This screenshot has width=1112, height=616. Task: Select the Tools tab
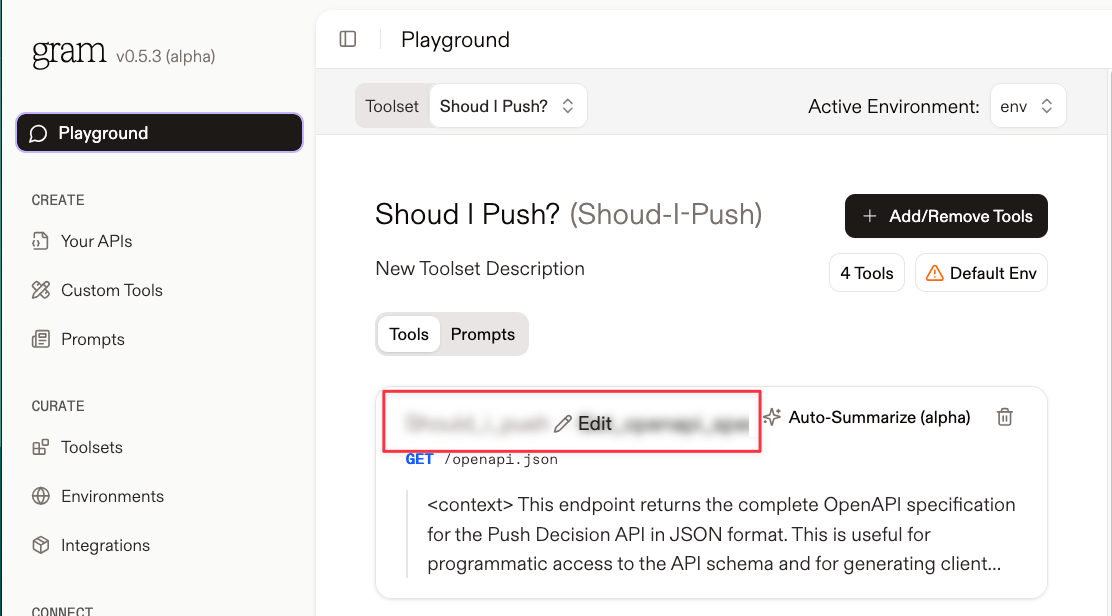coord(409,334)
